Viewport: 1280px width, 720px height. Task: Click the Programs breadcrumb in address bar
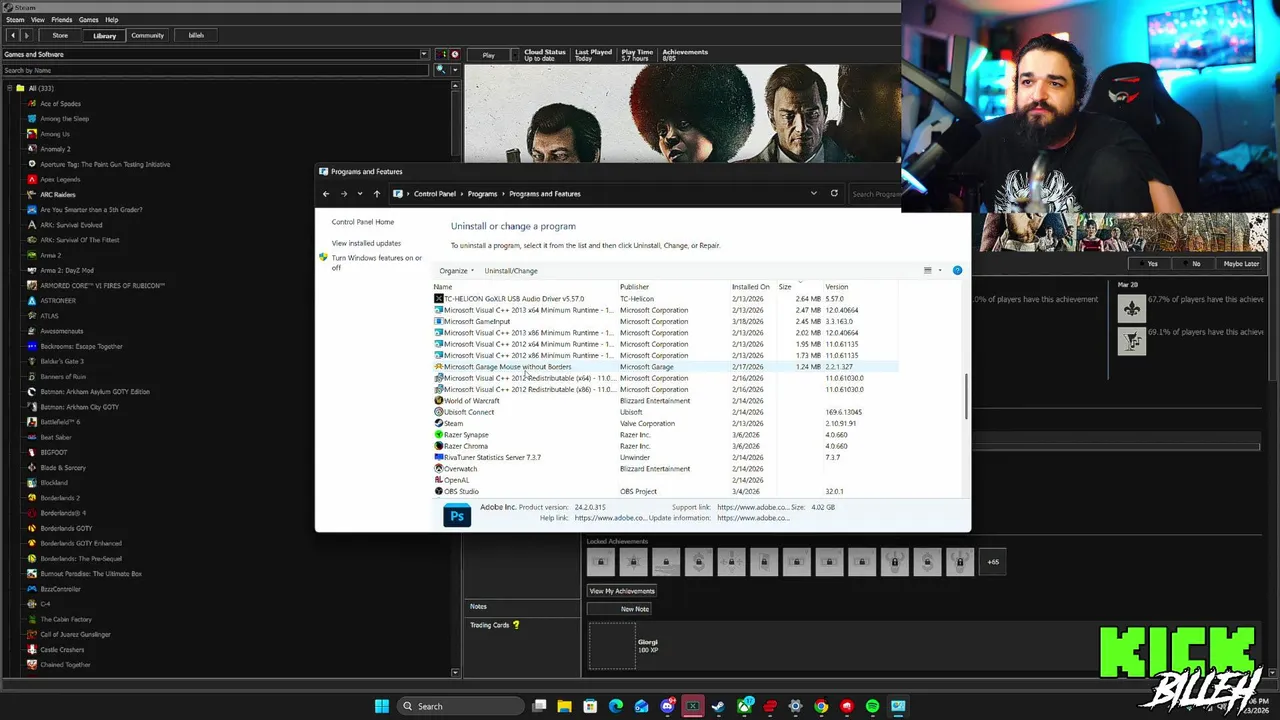(x=482, y=194)
